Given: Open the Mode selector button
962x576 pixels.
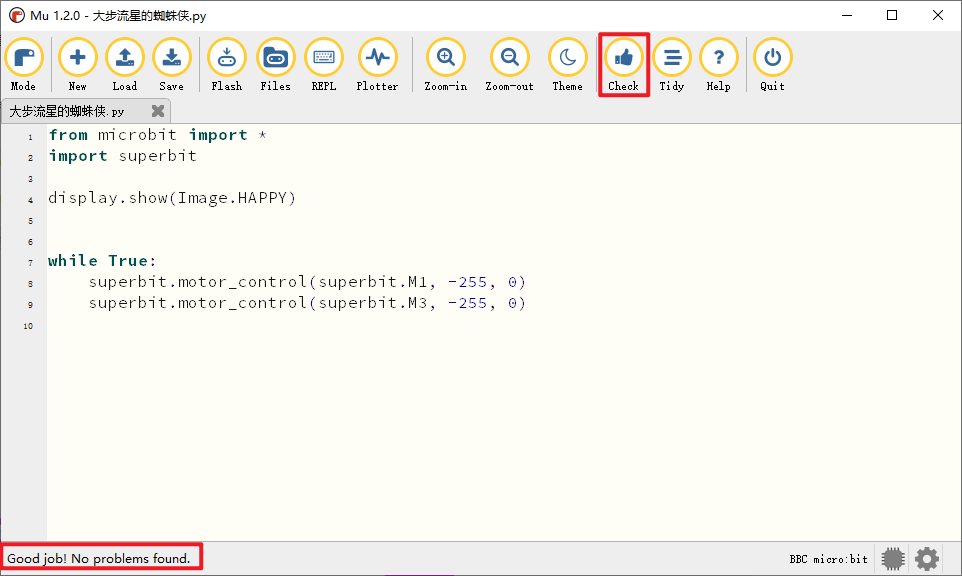Looking at the screenshot, I should pyautogui.click(x=23, y=65).
